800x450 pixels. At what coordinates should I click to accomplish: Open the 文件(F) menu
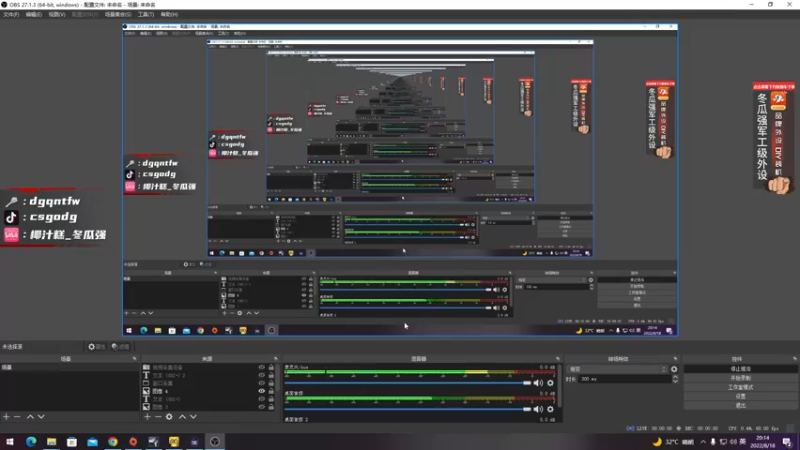pyautogui.click(x=11, y=14)
